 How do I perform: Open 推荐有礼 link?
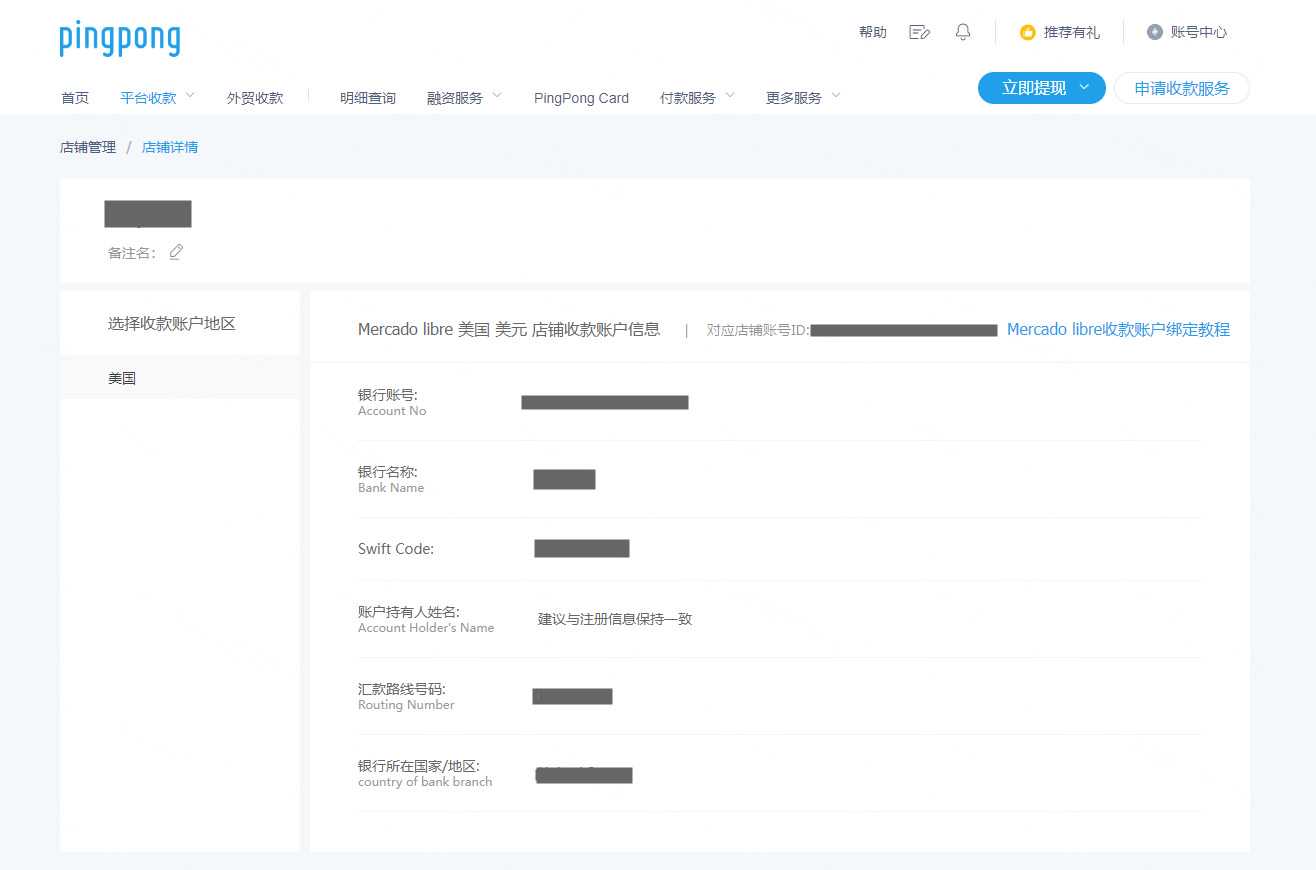(x=1071, y=32)
